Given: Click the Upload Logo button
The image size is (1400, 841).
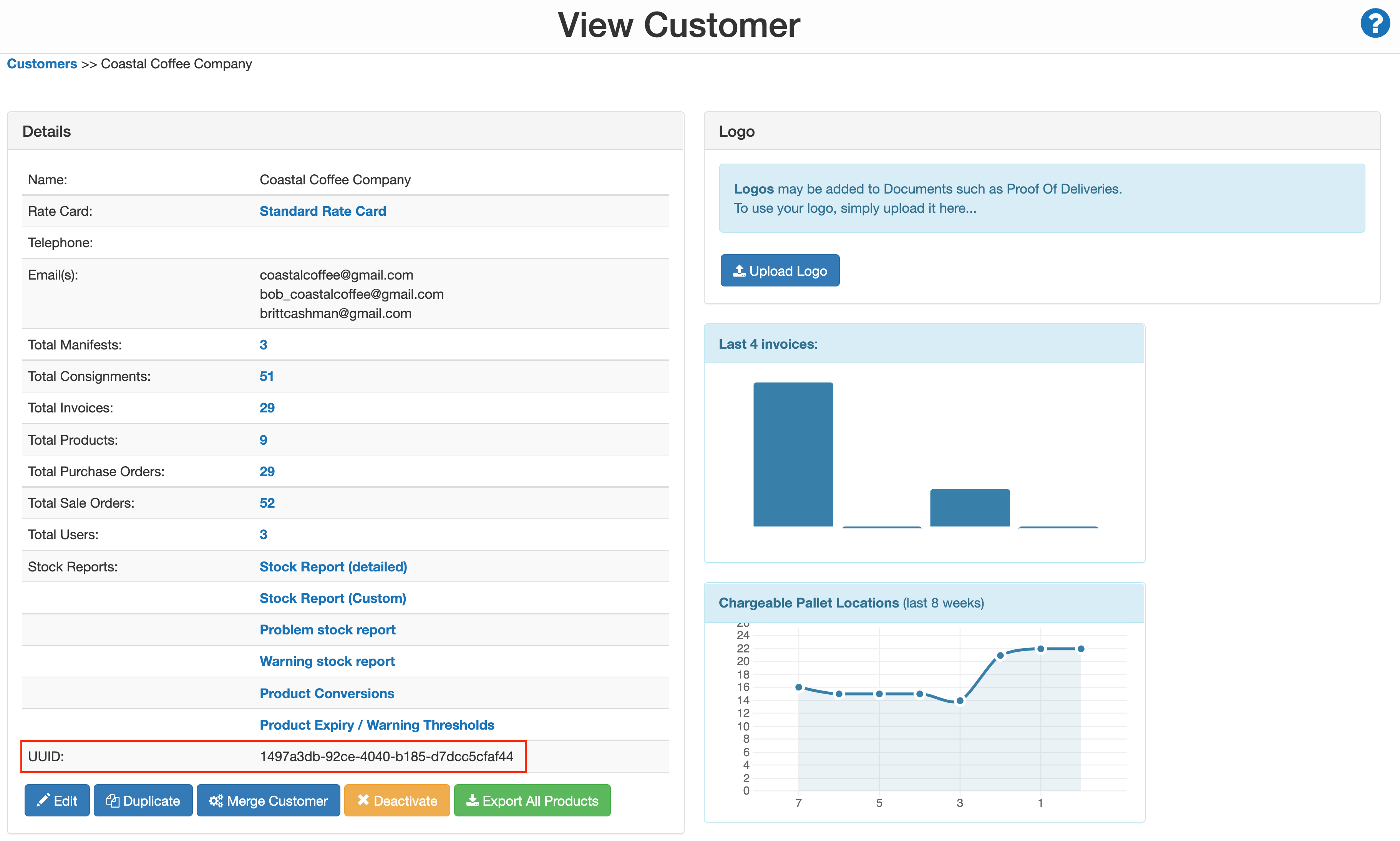Looking at the screenshot, I should [780, 270].
